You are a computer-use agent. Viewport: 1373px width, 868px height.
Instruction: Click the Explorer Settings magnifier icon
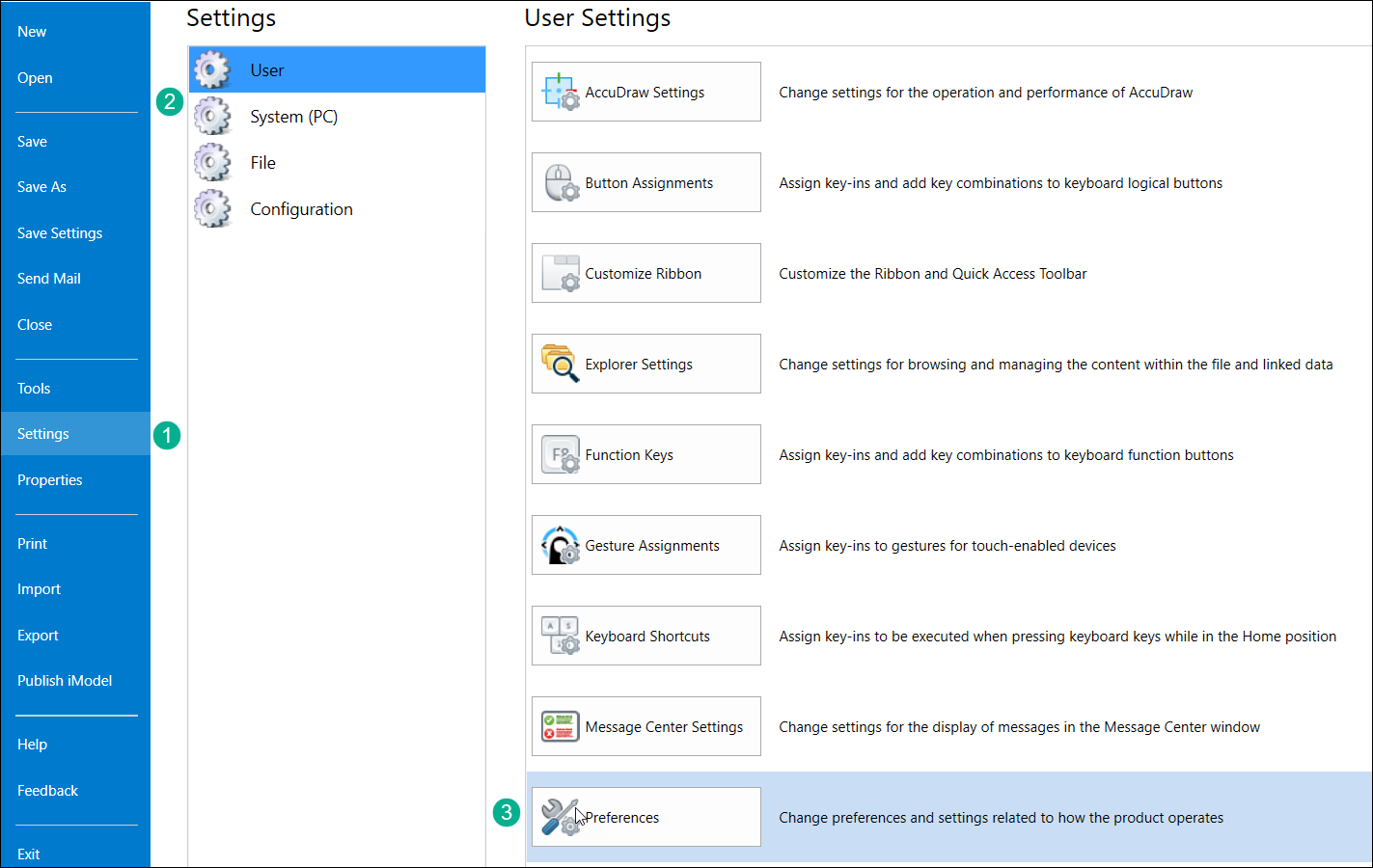[560, 364]
